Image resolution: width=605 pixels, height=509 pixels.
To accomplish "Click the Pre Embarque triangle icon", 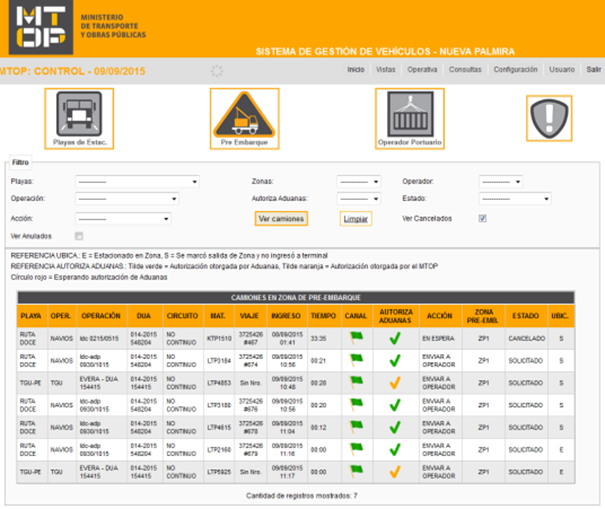I will (x=244, y=113).
